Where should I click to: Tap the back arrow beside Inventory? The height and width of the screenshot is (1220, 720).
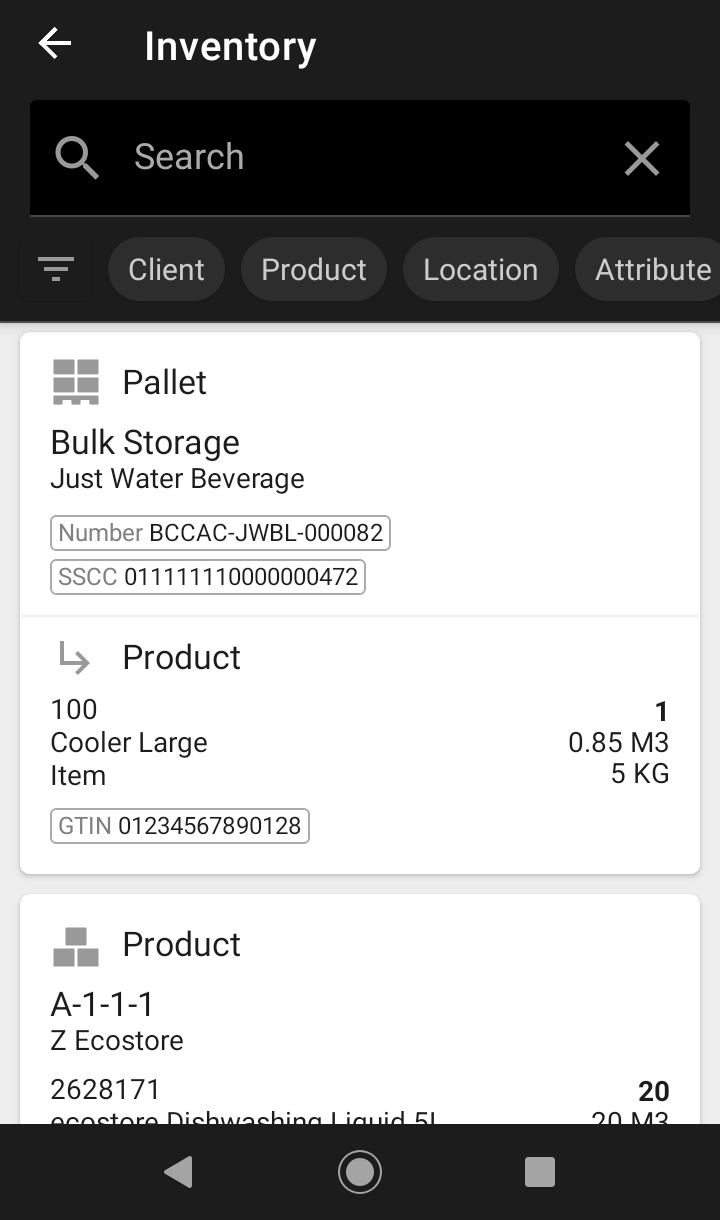coord(55,43)
